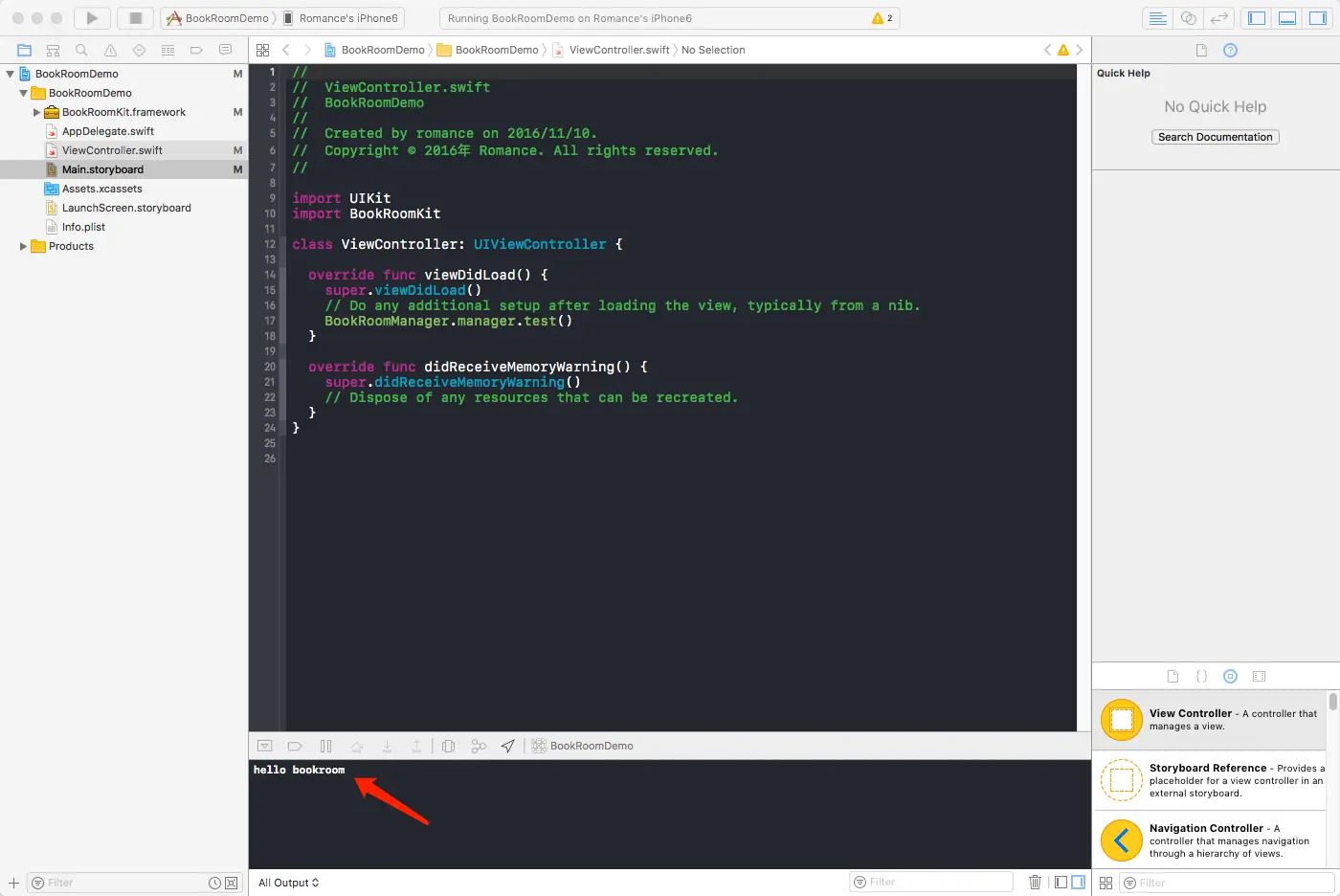Viewport: 1340px width, 896px height.
Task: Open the Debug navigator
Action: pos(167,50)
